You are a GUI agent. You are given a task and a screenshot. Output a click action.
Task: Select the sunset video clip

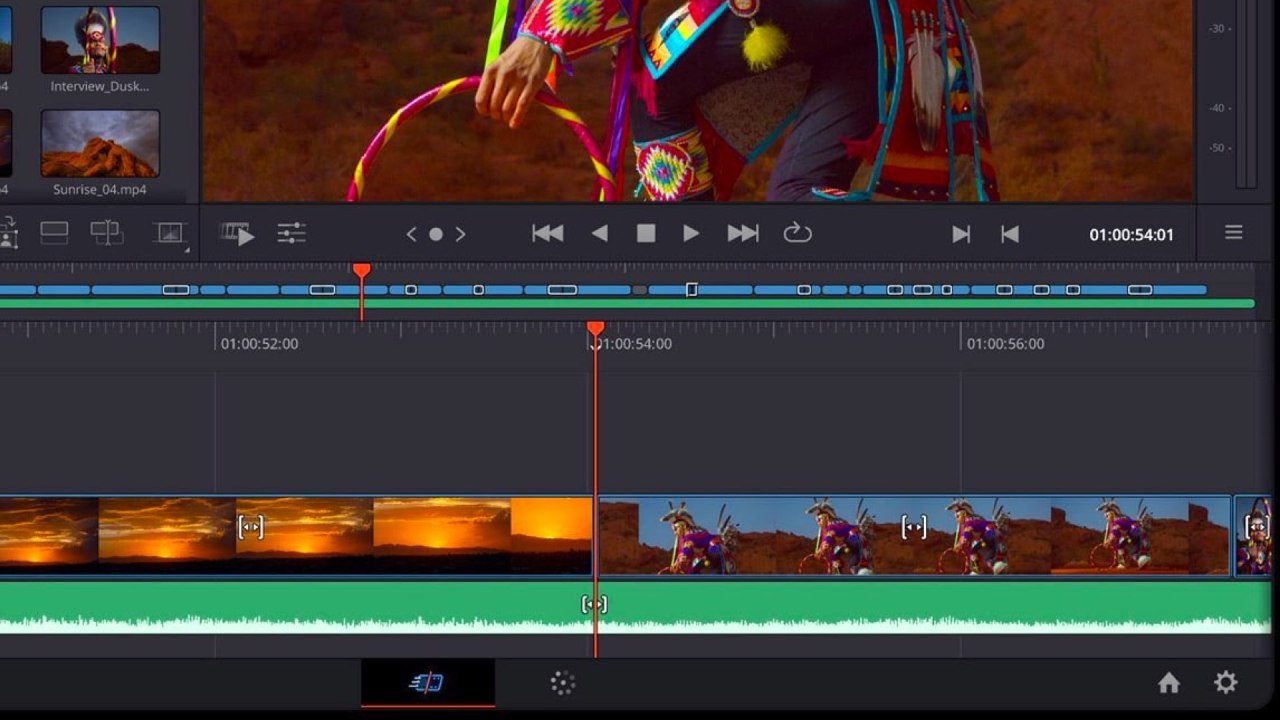coord(296,536)
